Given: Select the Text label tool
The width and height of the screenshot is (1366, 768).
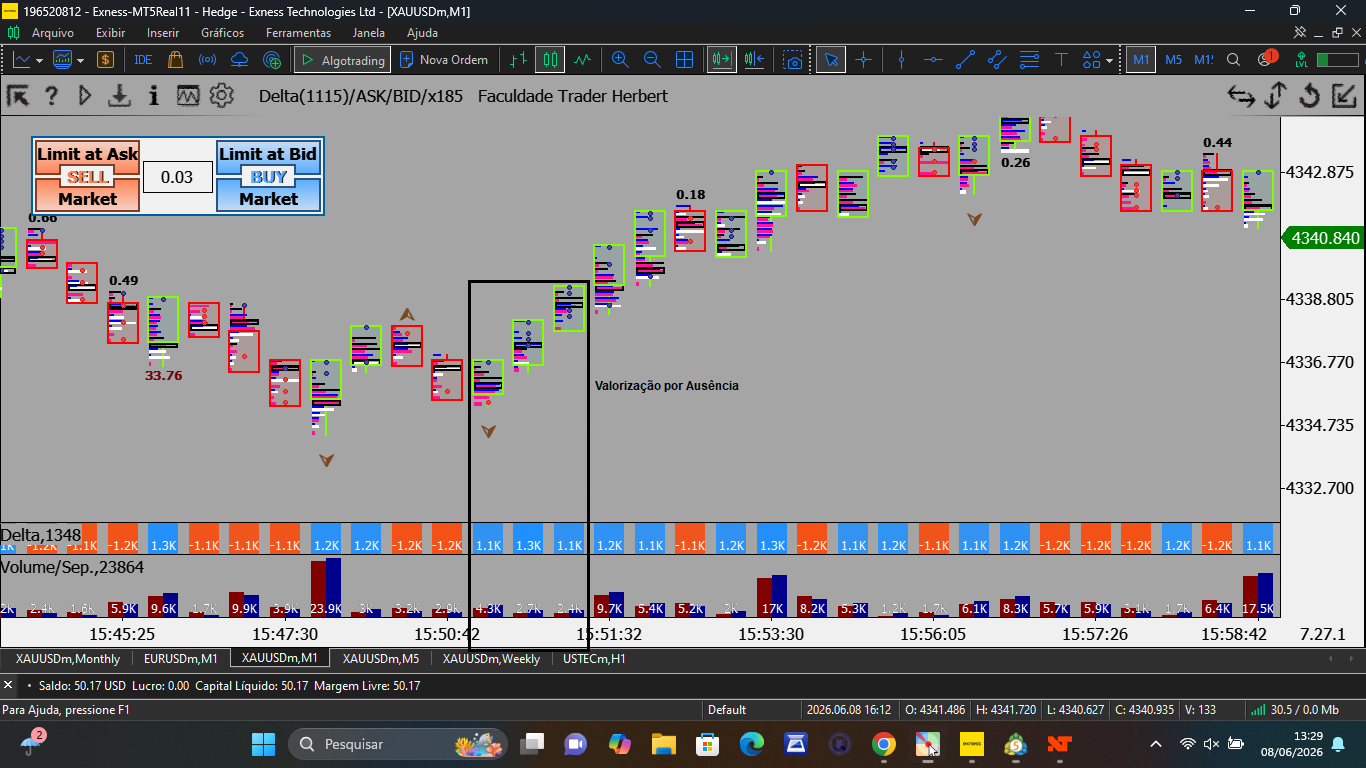Looking at the screenshot, I should pyautogui.click(x=1061, y=60).
